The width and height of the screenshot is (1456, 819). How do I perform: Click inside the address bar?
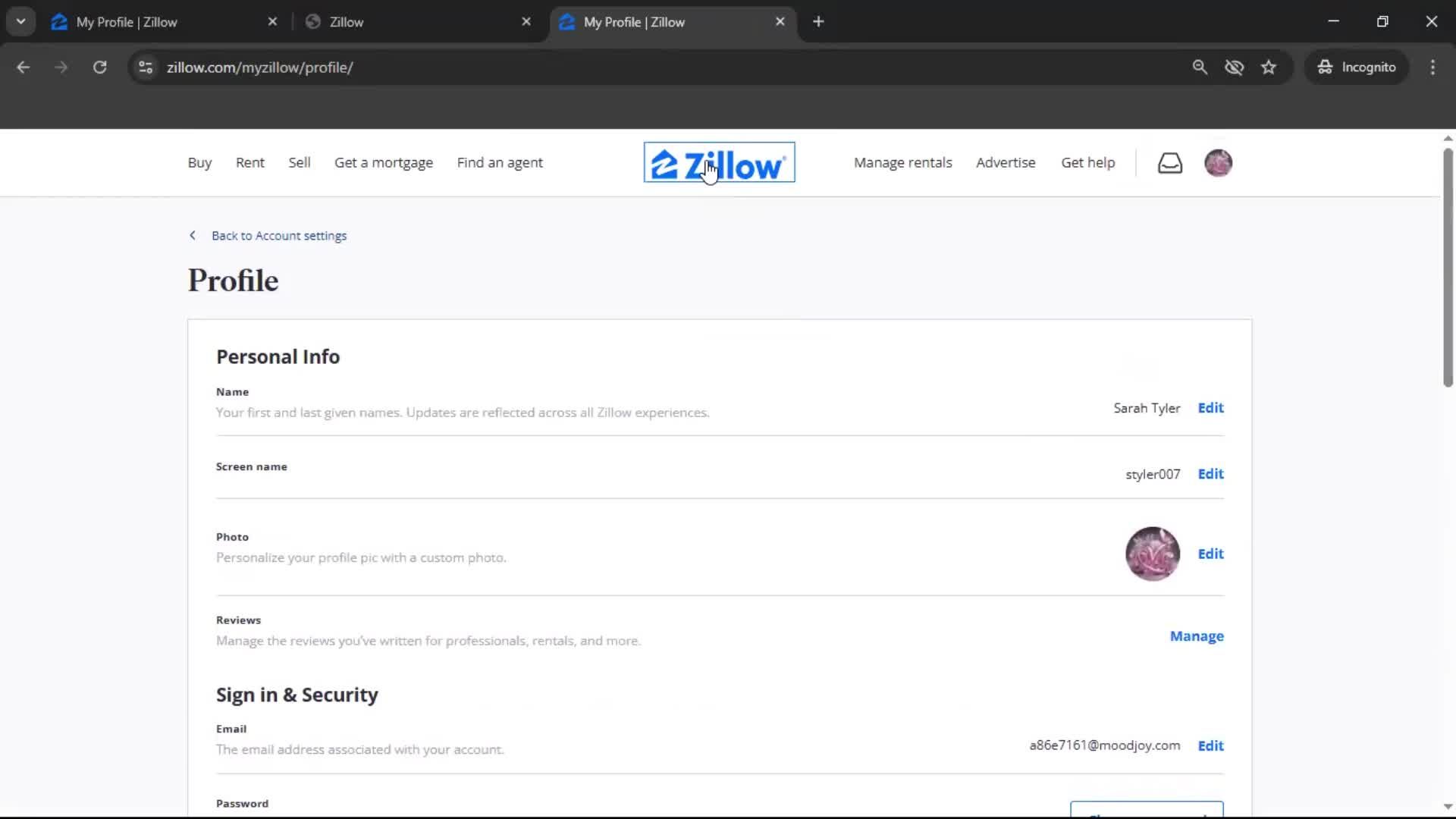click(531, 67)
